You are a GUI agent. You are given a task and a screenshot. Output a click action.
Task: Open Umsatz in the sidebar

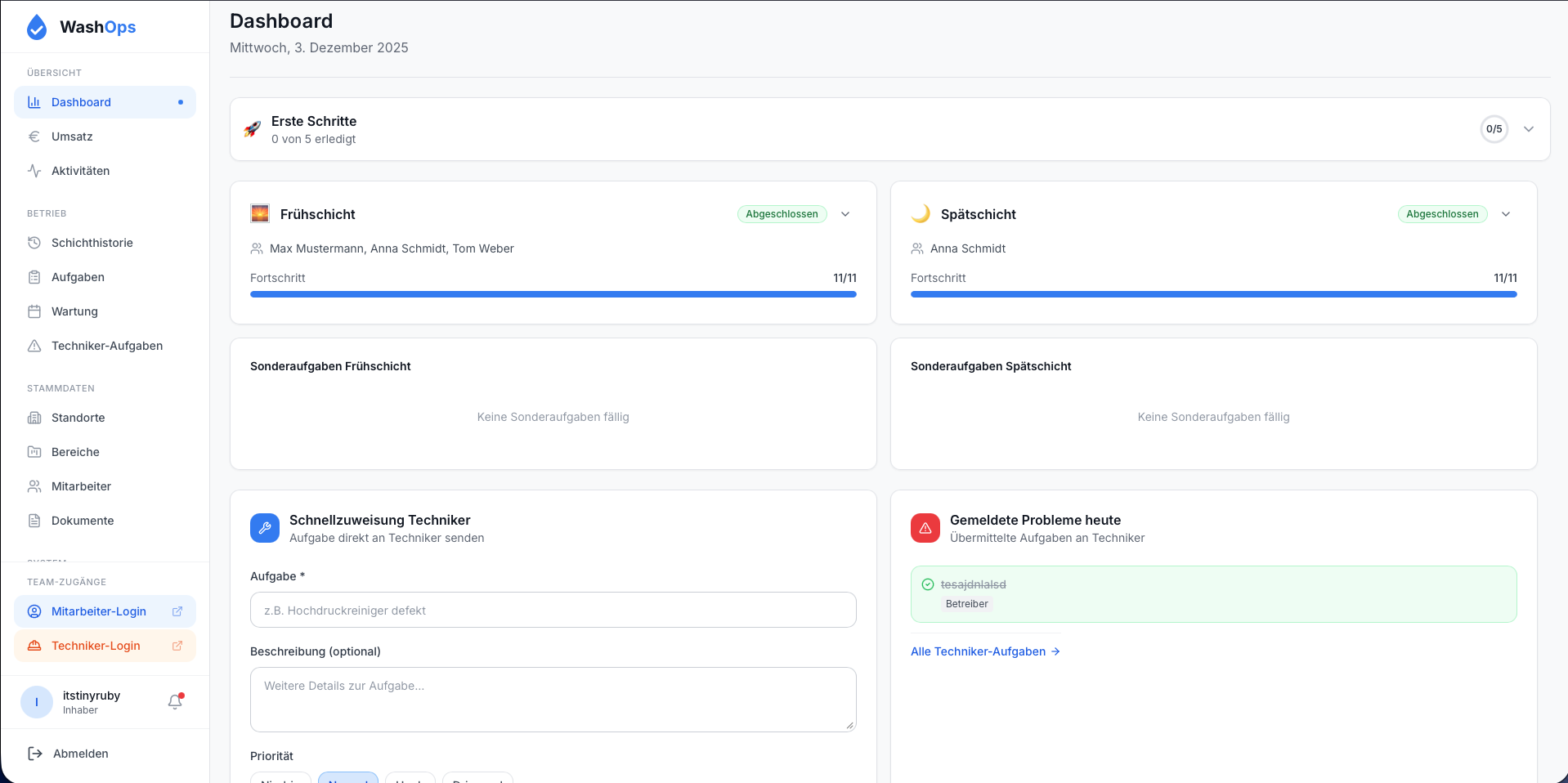[x=72, y=136]
